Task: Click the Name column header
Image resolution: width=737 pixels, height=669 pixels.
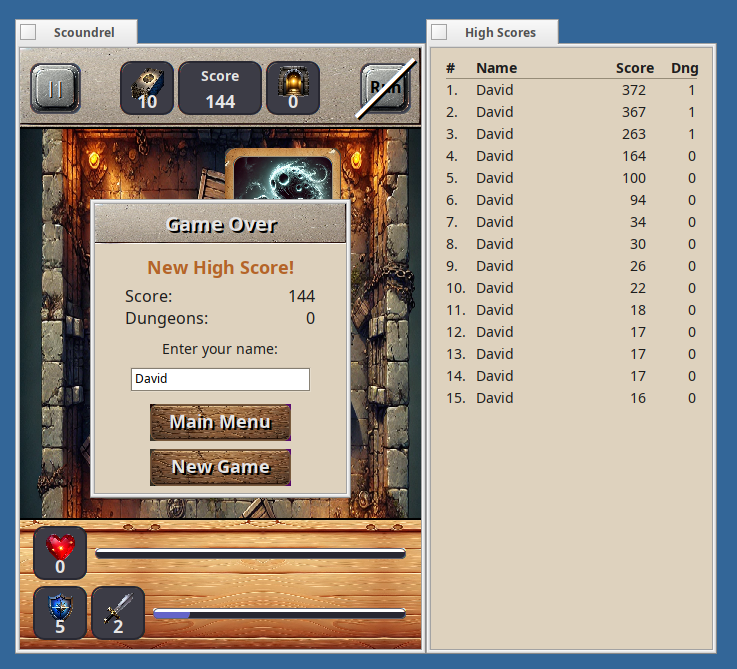Action: 496,68
